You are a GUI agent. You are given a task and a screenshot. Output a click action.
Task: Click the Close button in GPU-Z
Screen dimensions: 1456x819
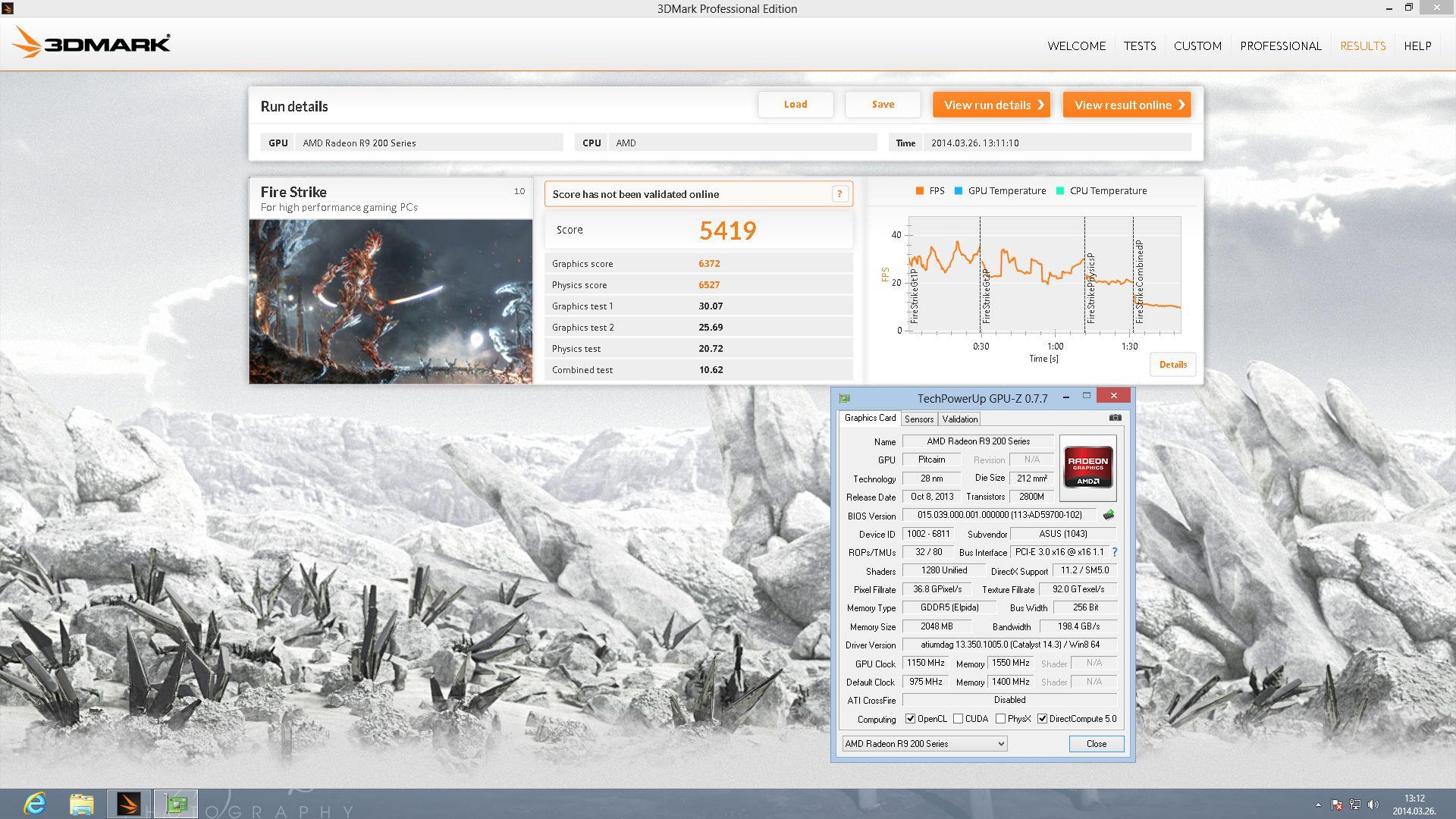pyautogui.click(x=1097, y=744)
